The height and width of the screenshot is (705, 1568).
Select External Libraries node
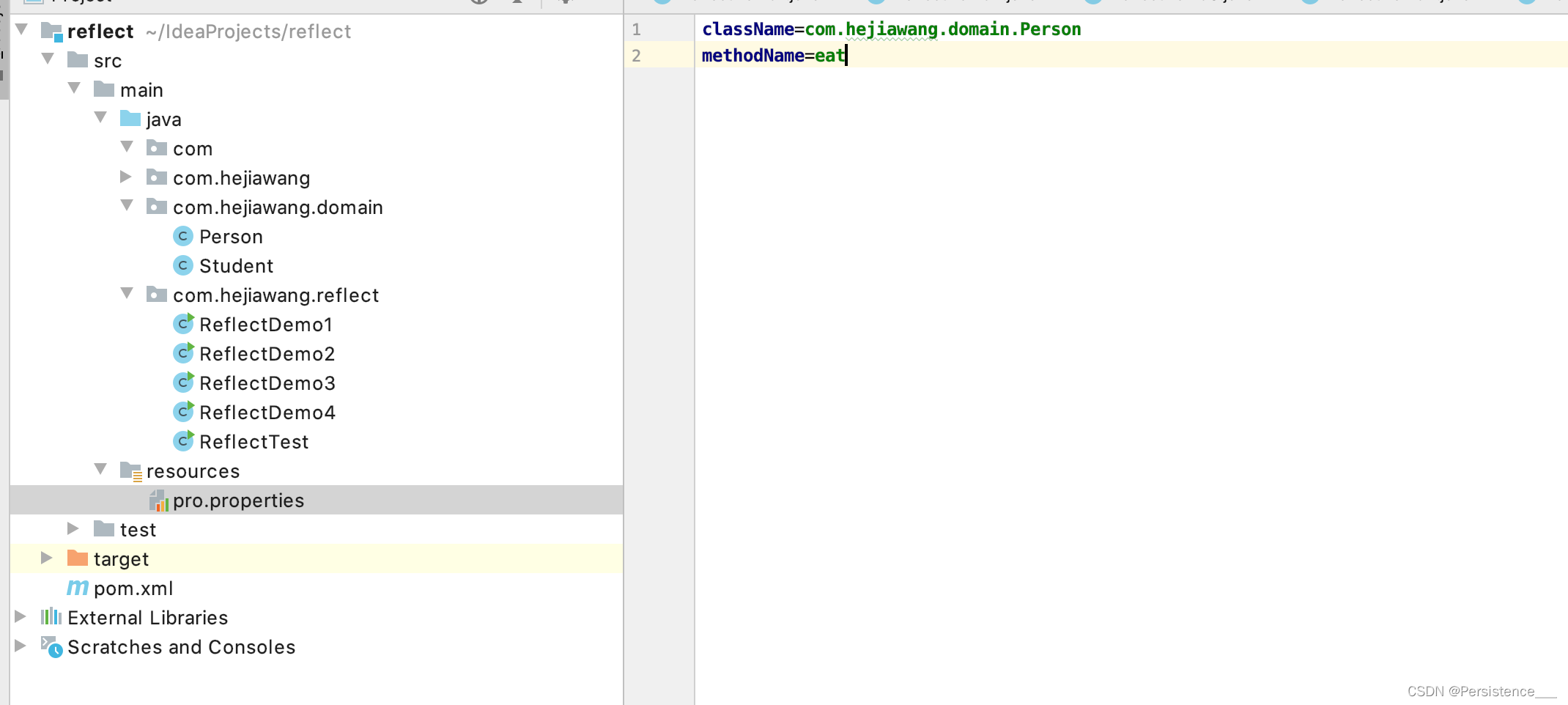(147, 618)
